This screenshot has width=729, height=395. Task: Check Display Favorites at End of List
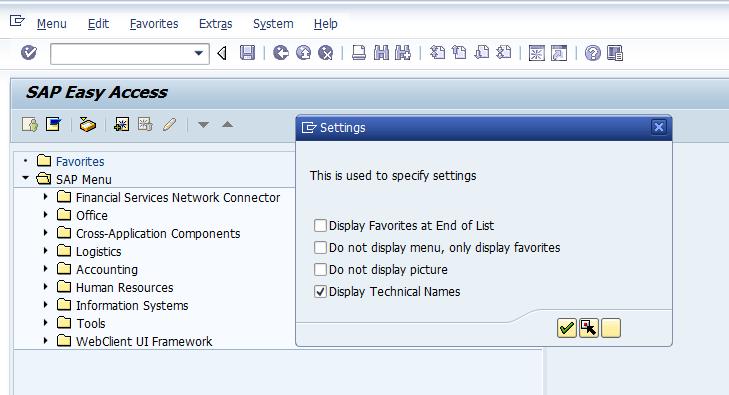click(320, 225)
